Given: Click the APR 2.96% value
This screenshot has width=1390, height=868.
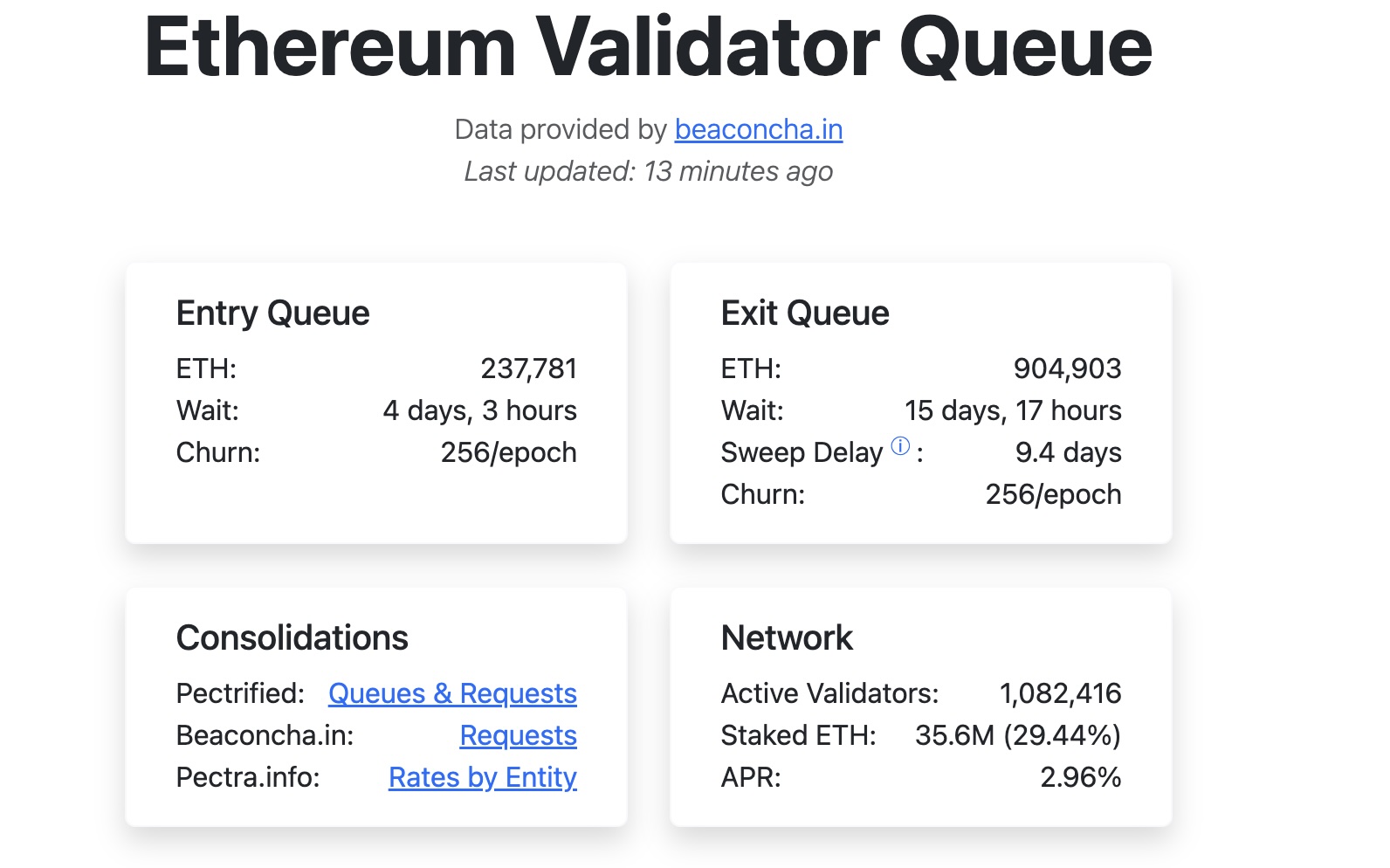Looking at the screenshot, I should pyautogui.click(x=1081, y=777).
